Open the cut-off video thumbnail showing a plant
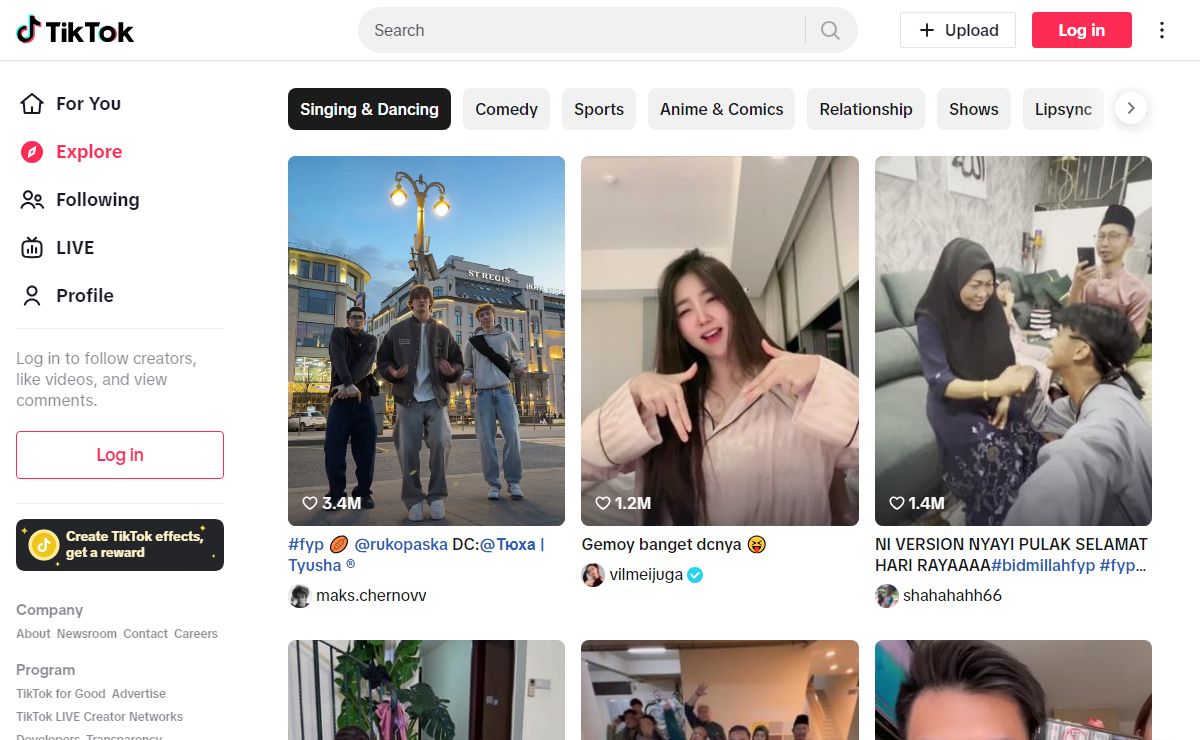 (x=426, y=690)
